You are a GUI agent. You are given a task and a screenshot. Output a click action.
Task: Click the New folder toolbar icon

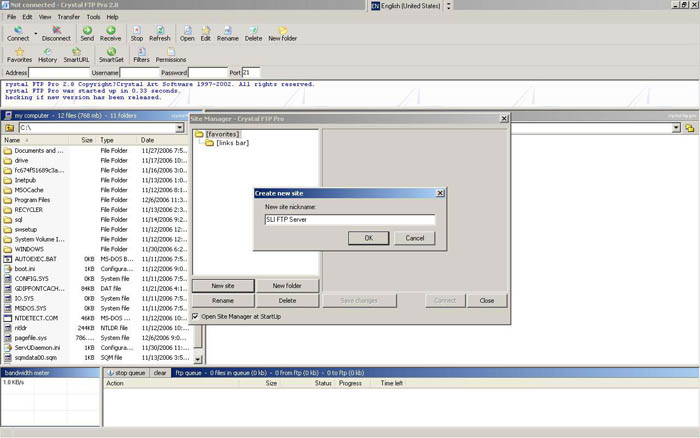pos(283,33)
